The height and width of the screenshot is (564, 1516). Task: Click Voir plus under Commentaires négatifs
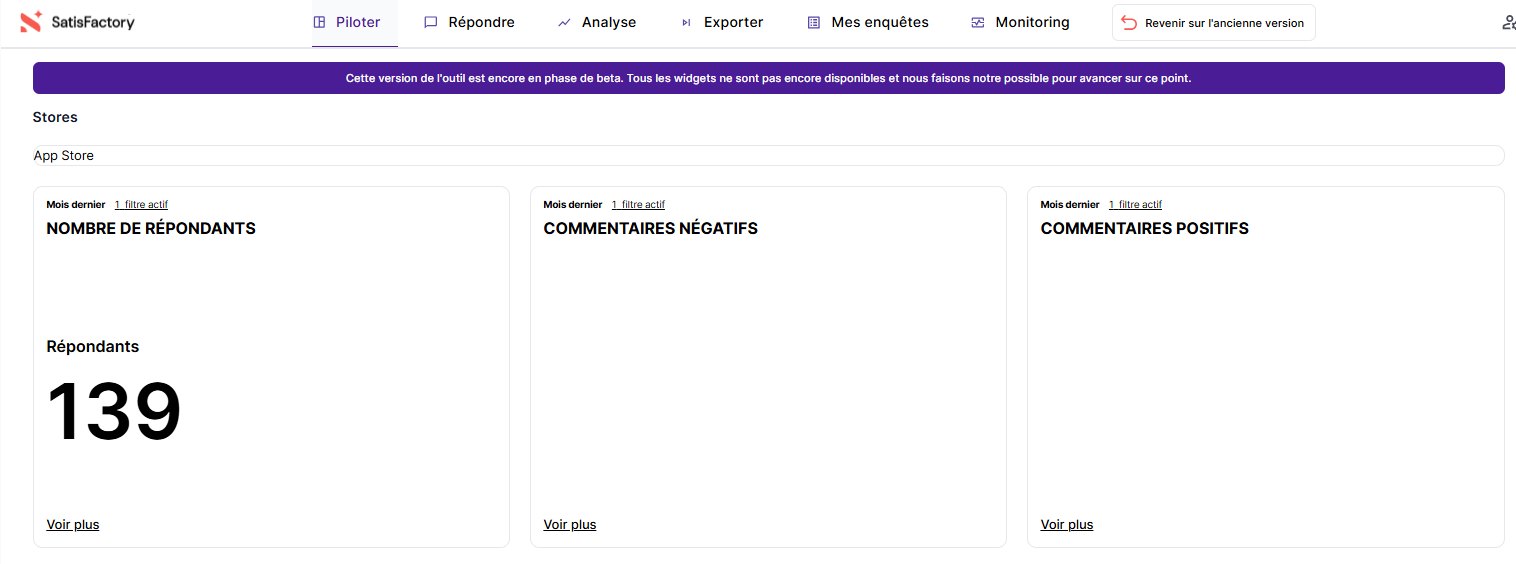(570, 525)
